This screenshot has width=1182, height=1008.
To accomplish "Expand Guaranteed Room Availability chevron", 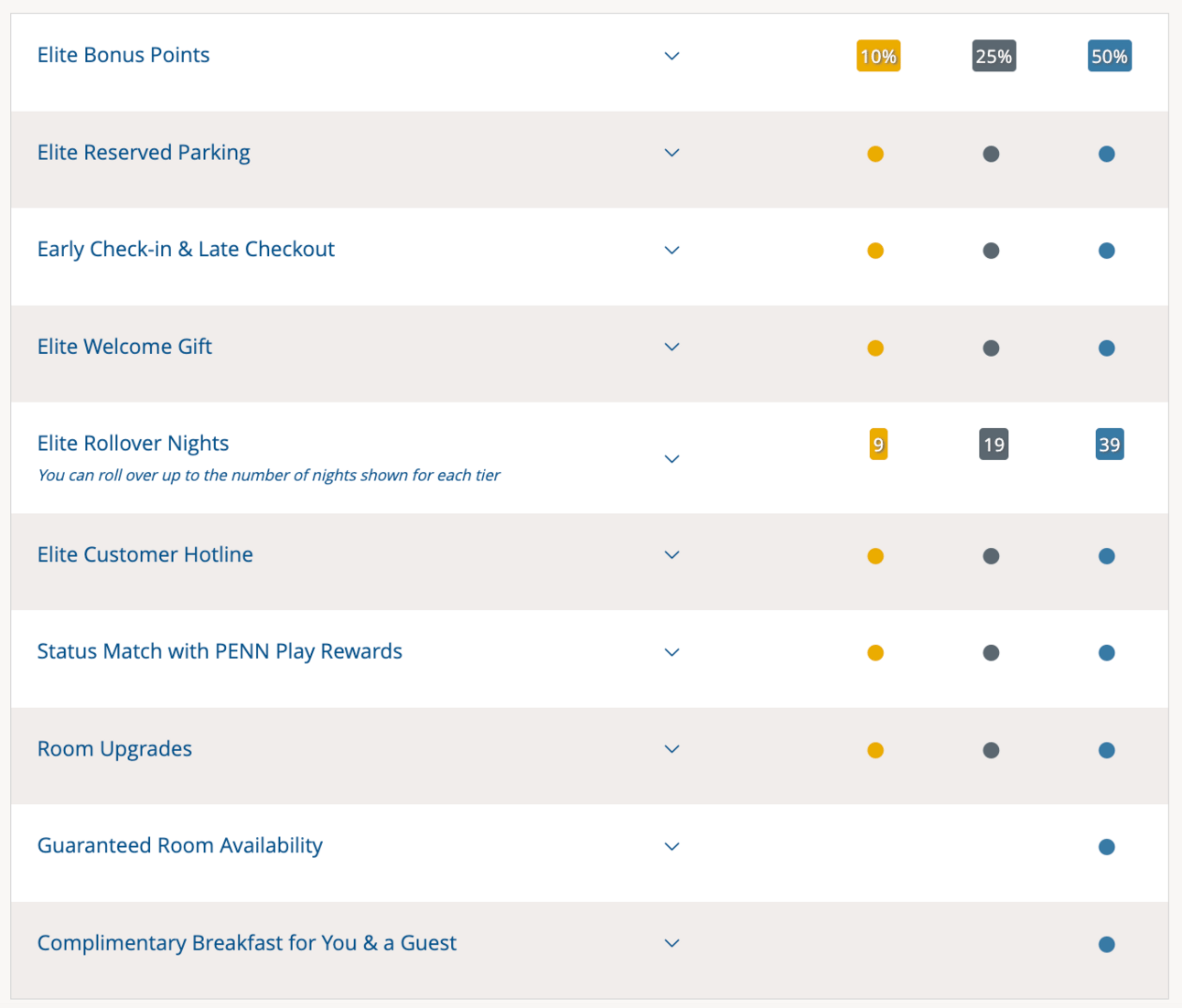I will coord(672,846).
